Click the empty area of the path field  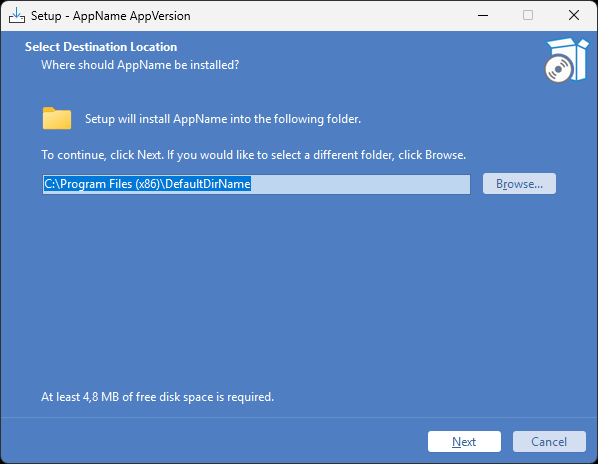[360, 184]
